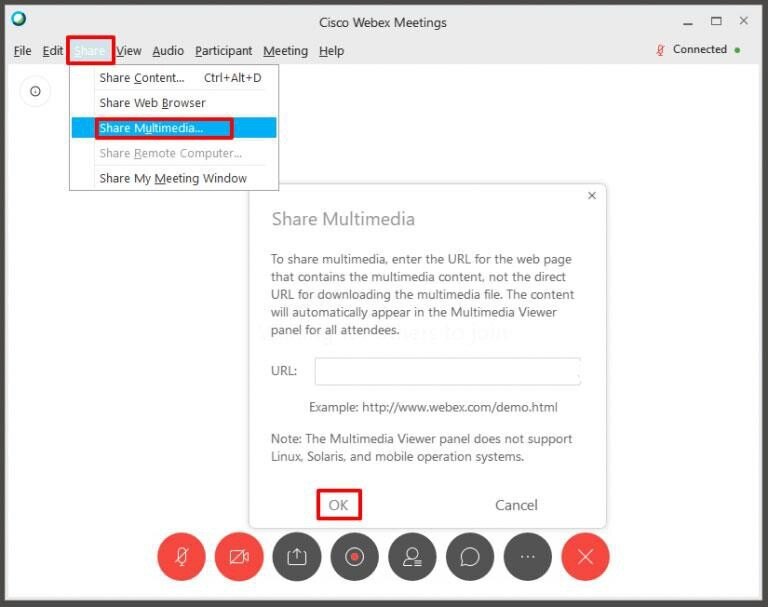Screen dimensions: 768x607
Task: Open the File menu
Action: pos(23,51)
